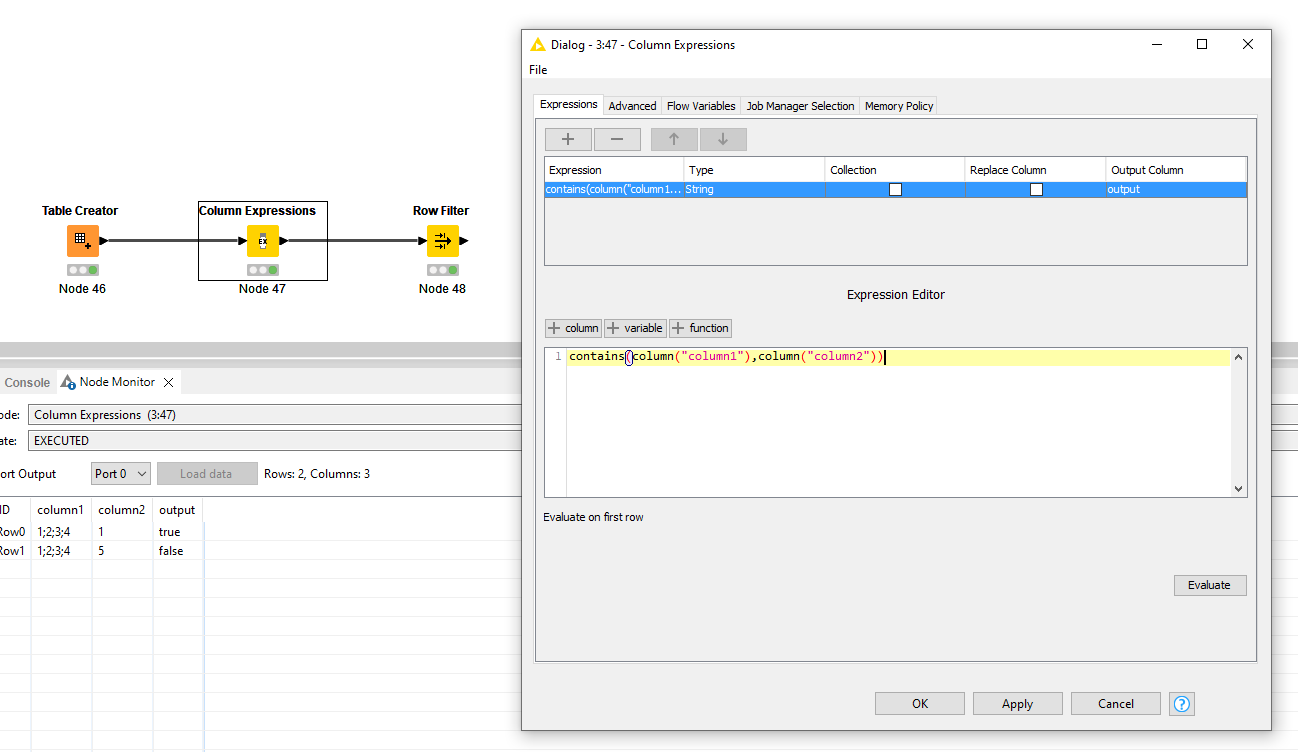Enable Replace Column for the expression
The image size is (1298, 752).
coord(1036,189)
